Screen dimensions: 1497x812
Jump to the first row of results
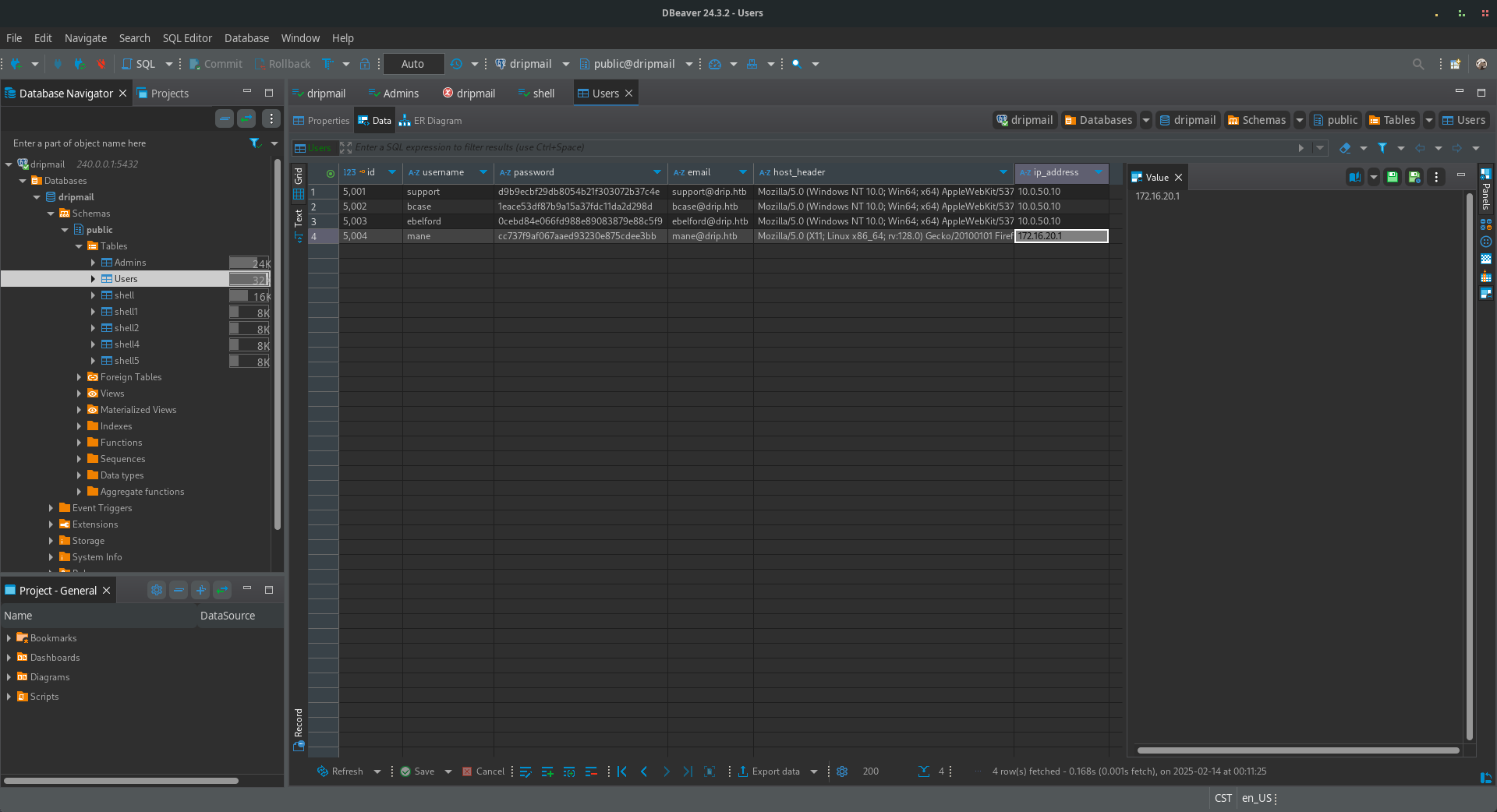pos(622,771)
